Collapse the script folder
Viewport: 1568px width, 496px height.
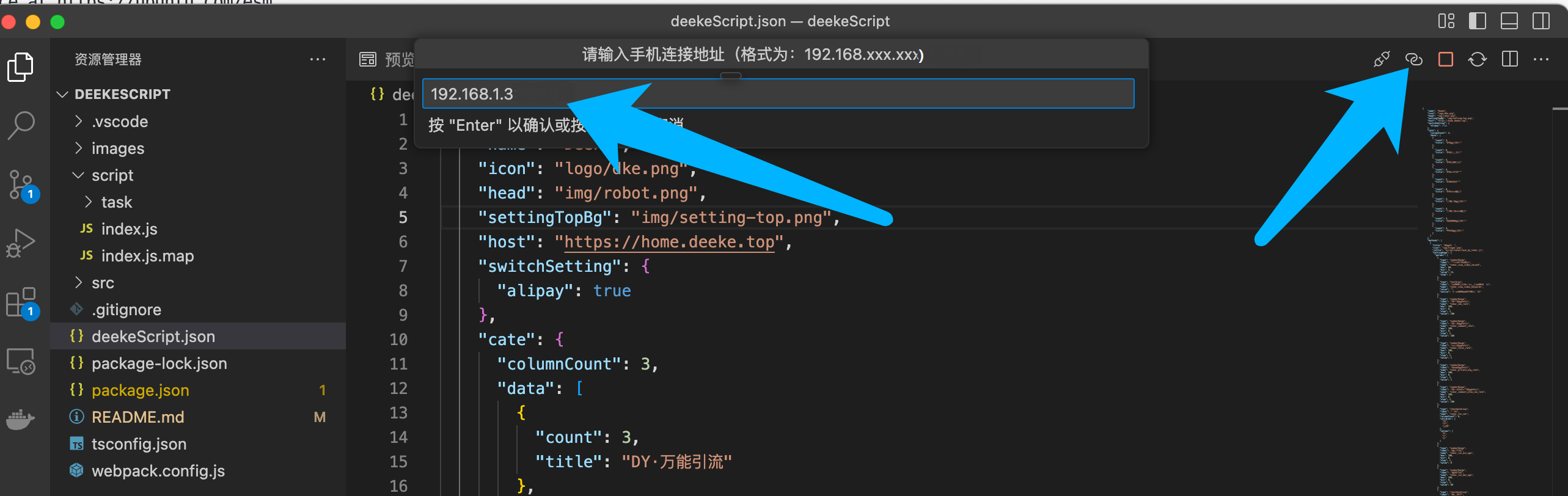(112, 175)
